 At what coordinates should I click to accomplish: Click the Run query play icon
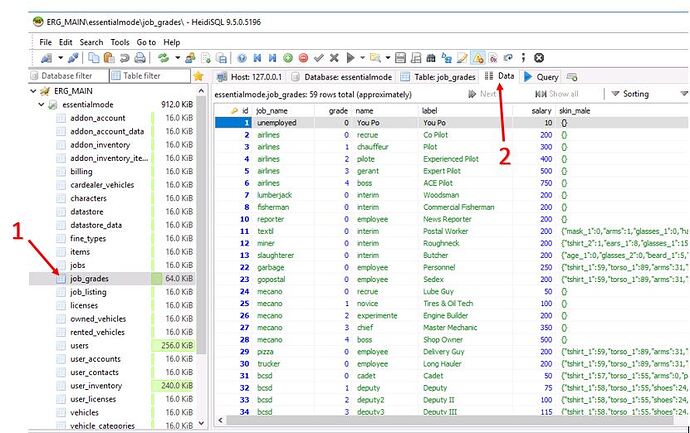[x=350, y=58]
